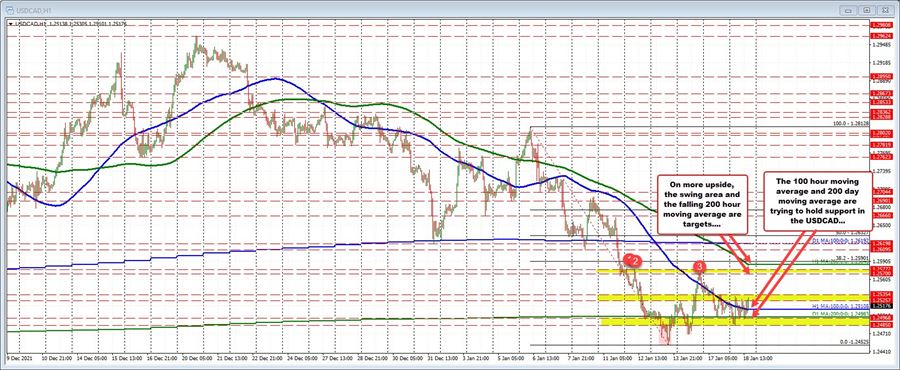This screenshot has height=370, width=900.
Task: Click the 100.0 - 1.28128 Fibonacci label
Action: coord(851,123)
